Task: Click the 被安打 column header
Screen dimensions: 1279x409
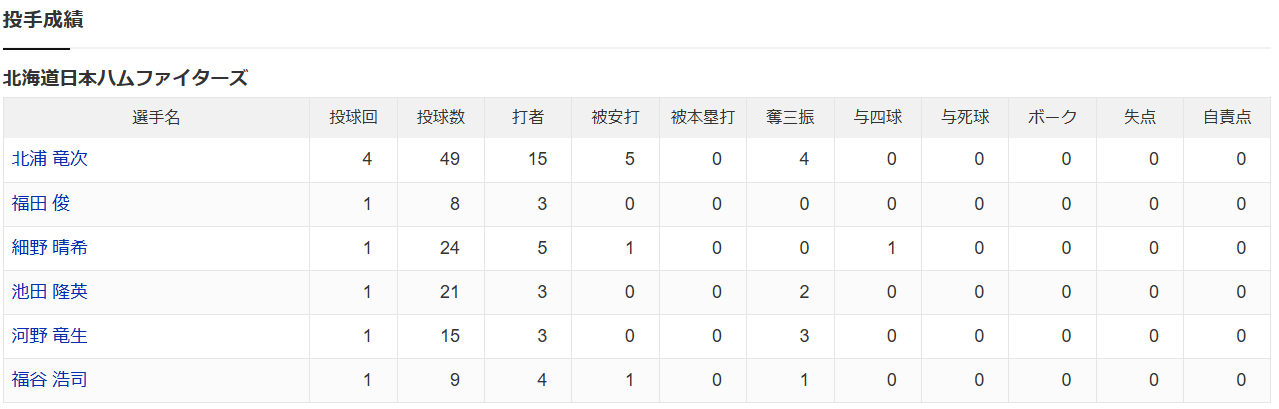Action: (616, 117)
